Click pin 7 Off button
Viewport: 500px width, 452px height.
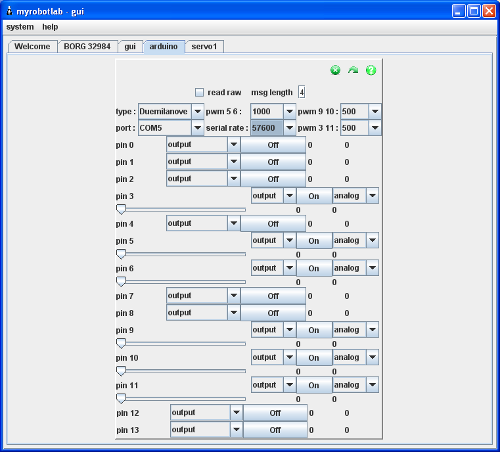[273, 296]
